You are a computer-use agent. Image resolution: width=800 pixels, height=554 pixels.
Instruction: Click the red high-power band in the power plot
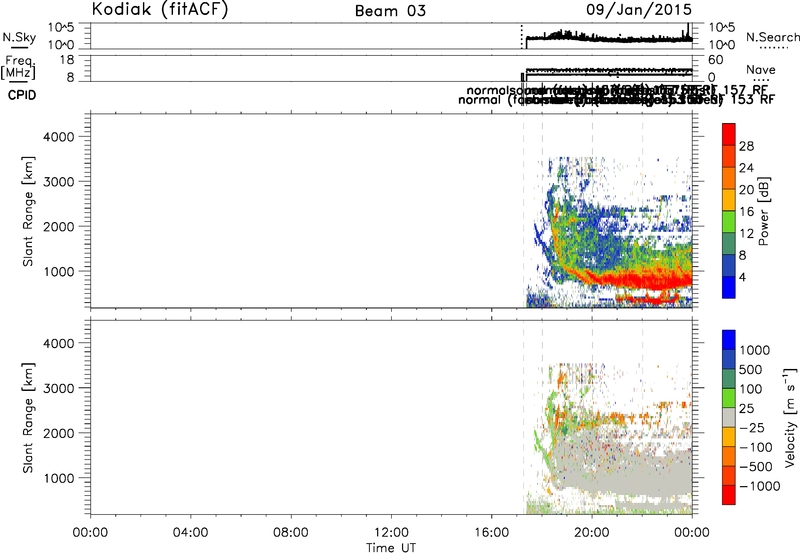point(643,281)
